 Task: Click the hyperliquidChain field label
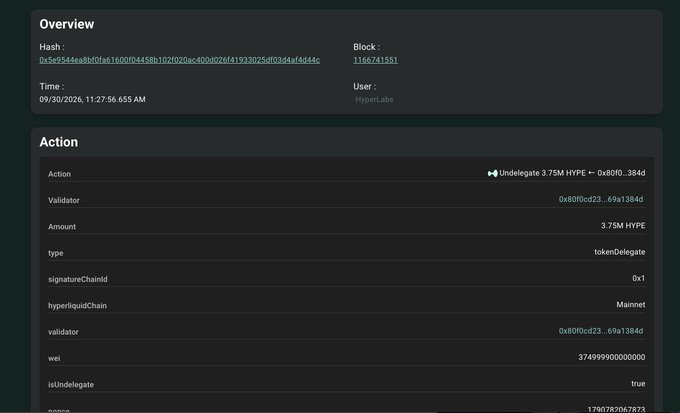point(77,306)
